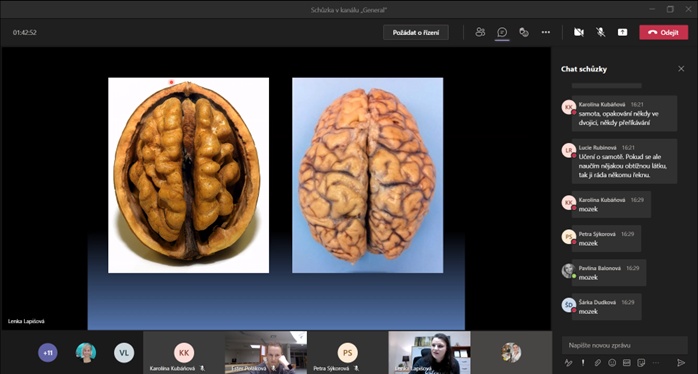Click Šárka Dudková's 'mozek' message
The image size is (698, 374).
[607, 307]
